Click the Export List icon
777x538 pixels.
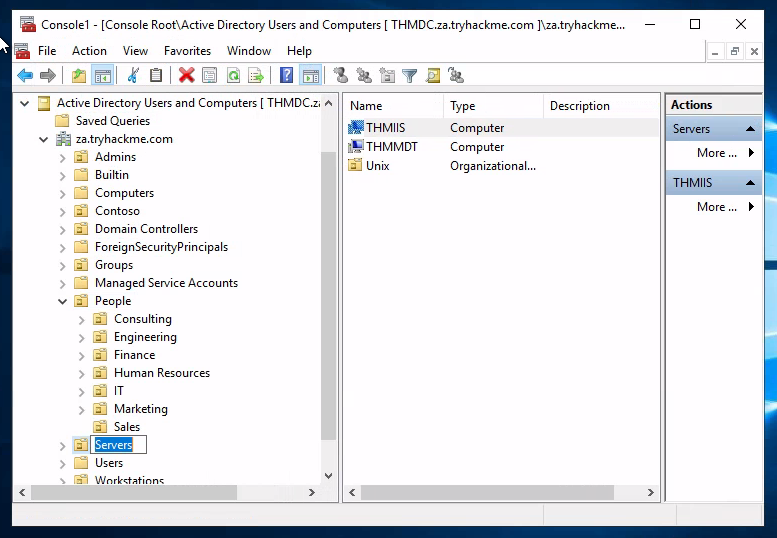pos(256,76)
